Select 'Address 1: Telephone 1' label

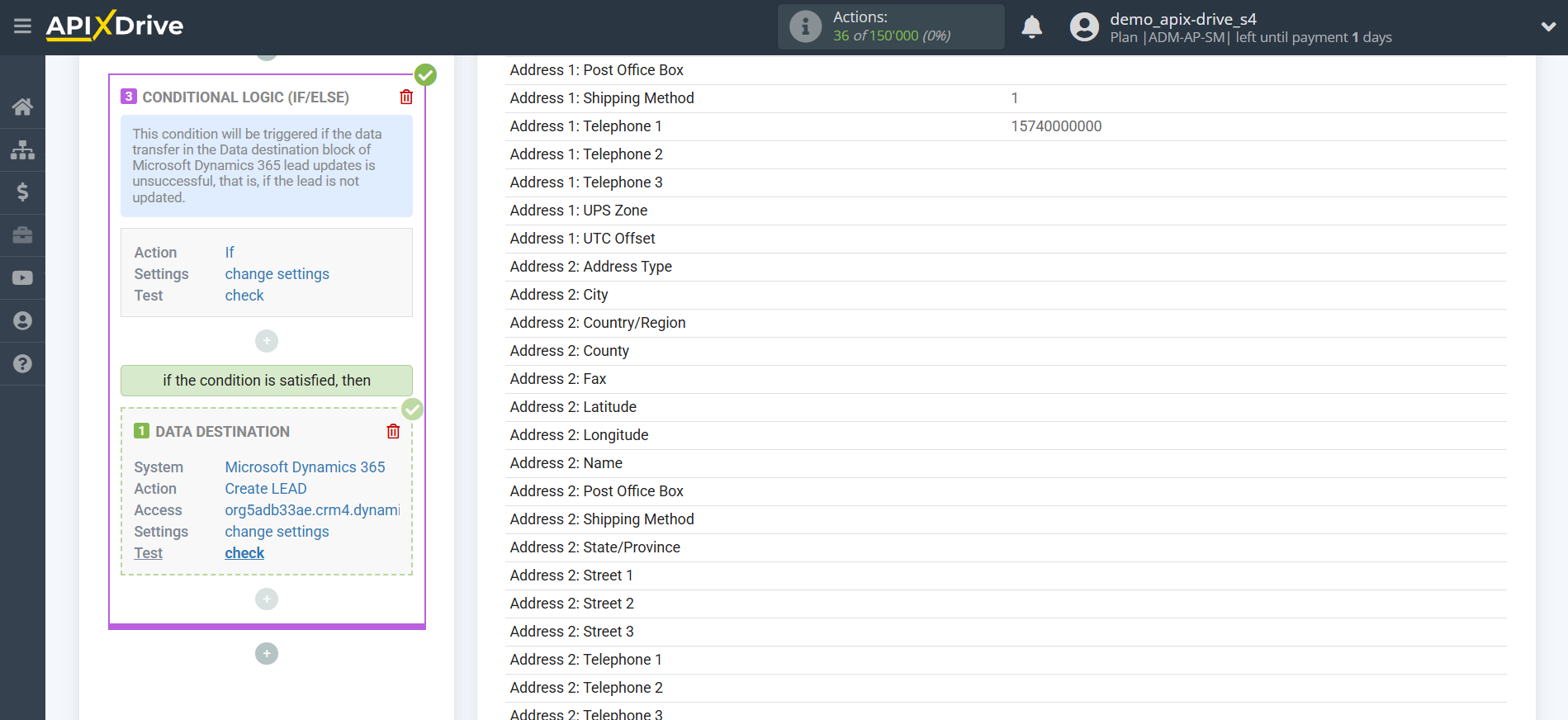[x=585, y=126]
